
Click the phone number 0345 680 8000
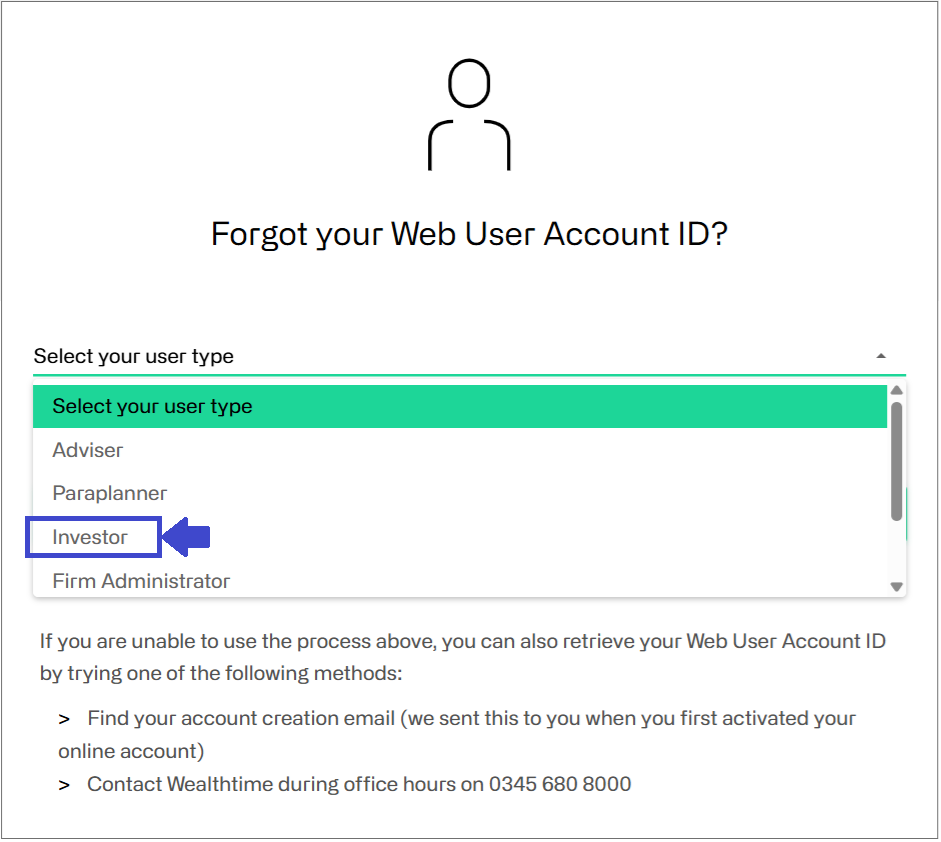(560, 784)
